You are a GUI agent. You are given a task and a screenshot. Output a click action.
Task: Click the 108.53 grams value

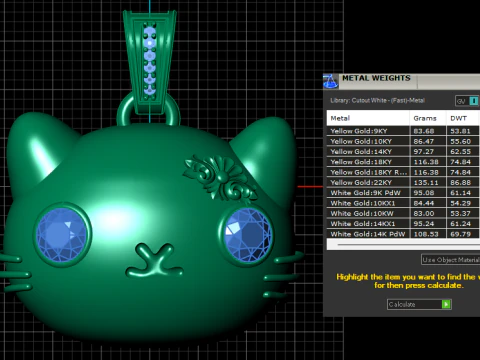[426, 234]
